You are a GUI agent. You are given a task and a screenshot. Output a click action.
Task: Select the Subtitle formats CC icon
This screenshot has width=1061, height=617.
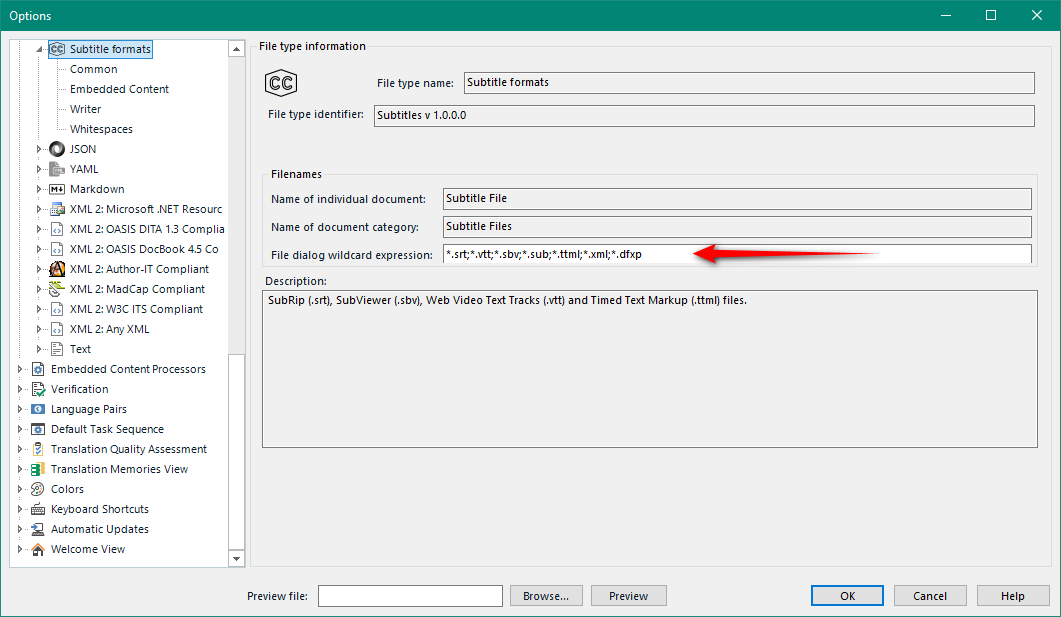58,48
